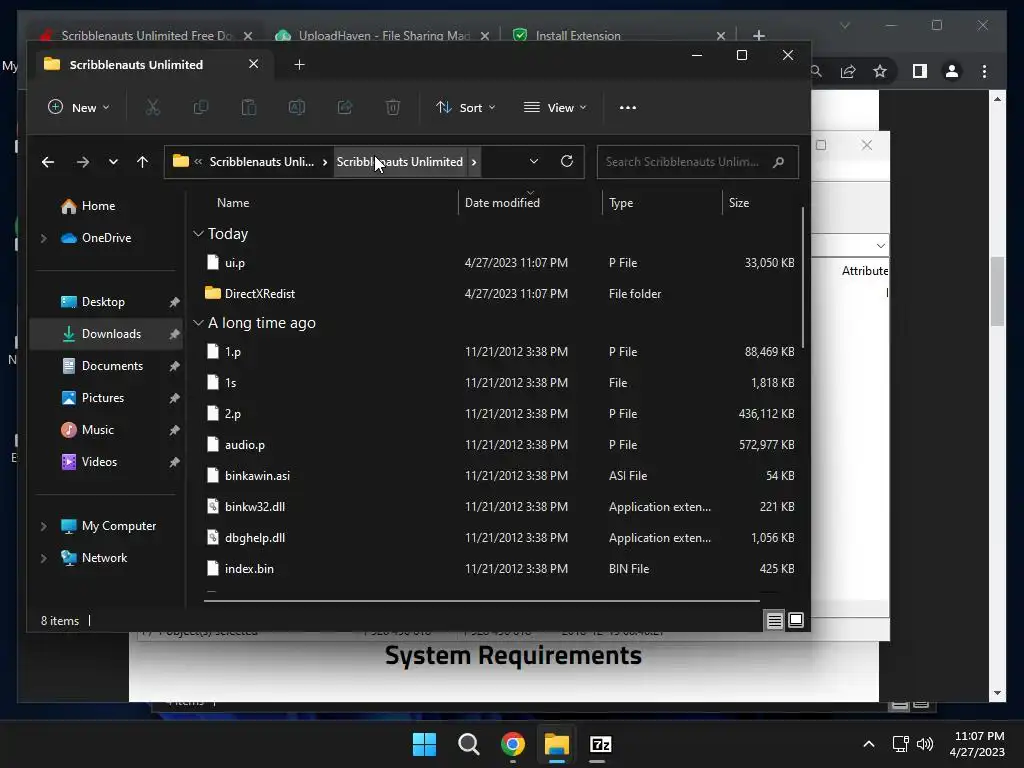The image size is (1024, 768).
Task: Open the New item dropdown
Action: coord(78,108)
